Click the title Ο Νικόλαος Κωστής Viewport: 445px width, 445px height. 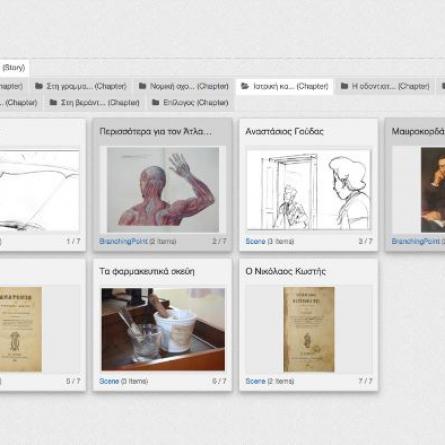[x=285, y=271]
